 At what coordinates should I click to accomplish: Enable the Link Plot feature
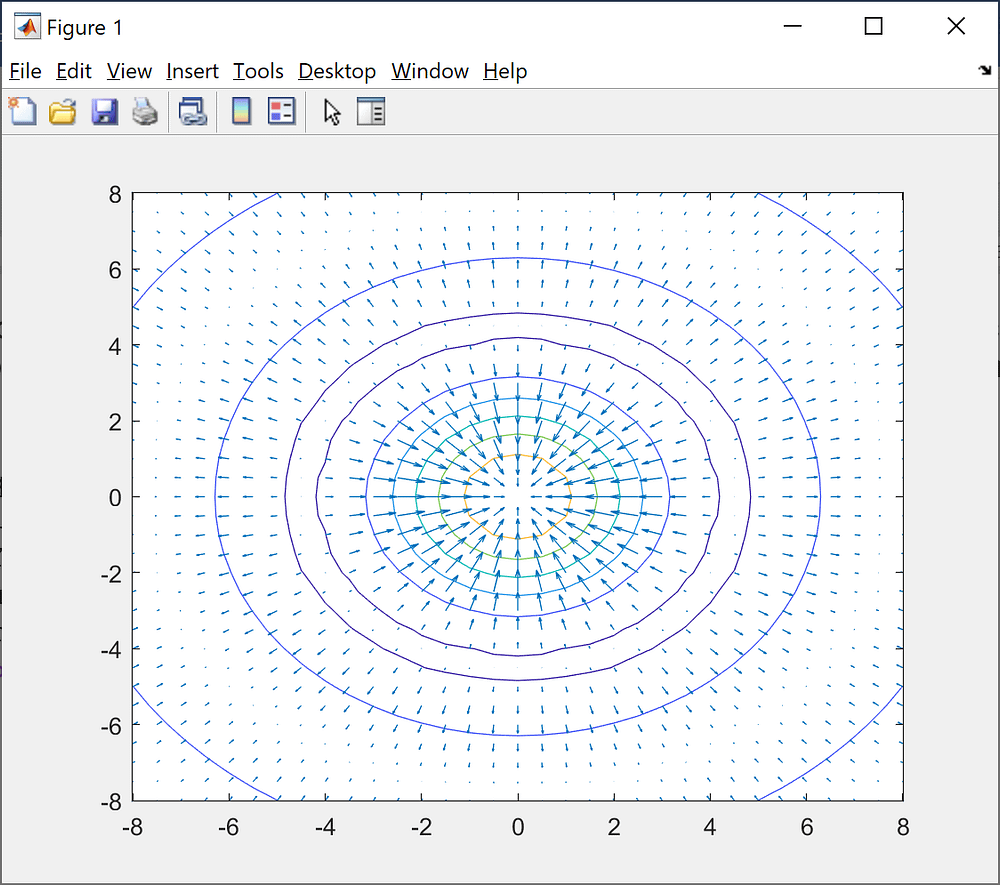[x=192, y=111]
